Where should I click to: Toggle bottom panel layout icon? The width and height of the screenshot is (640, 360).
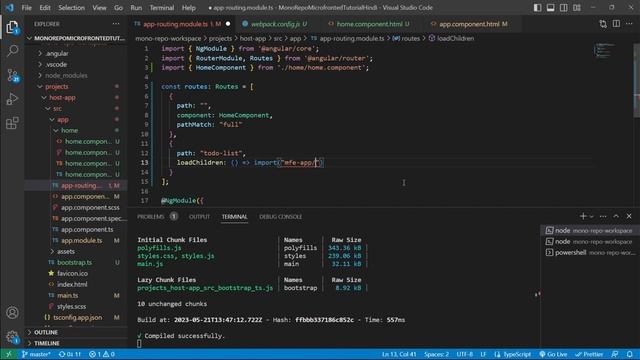[551, 7]
